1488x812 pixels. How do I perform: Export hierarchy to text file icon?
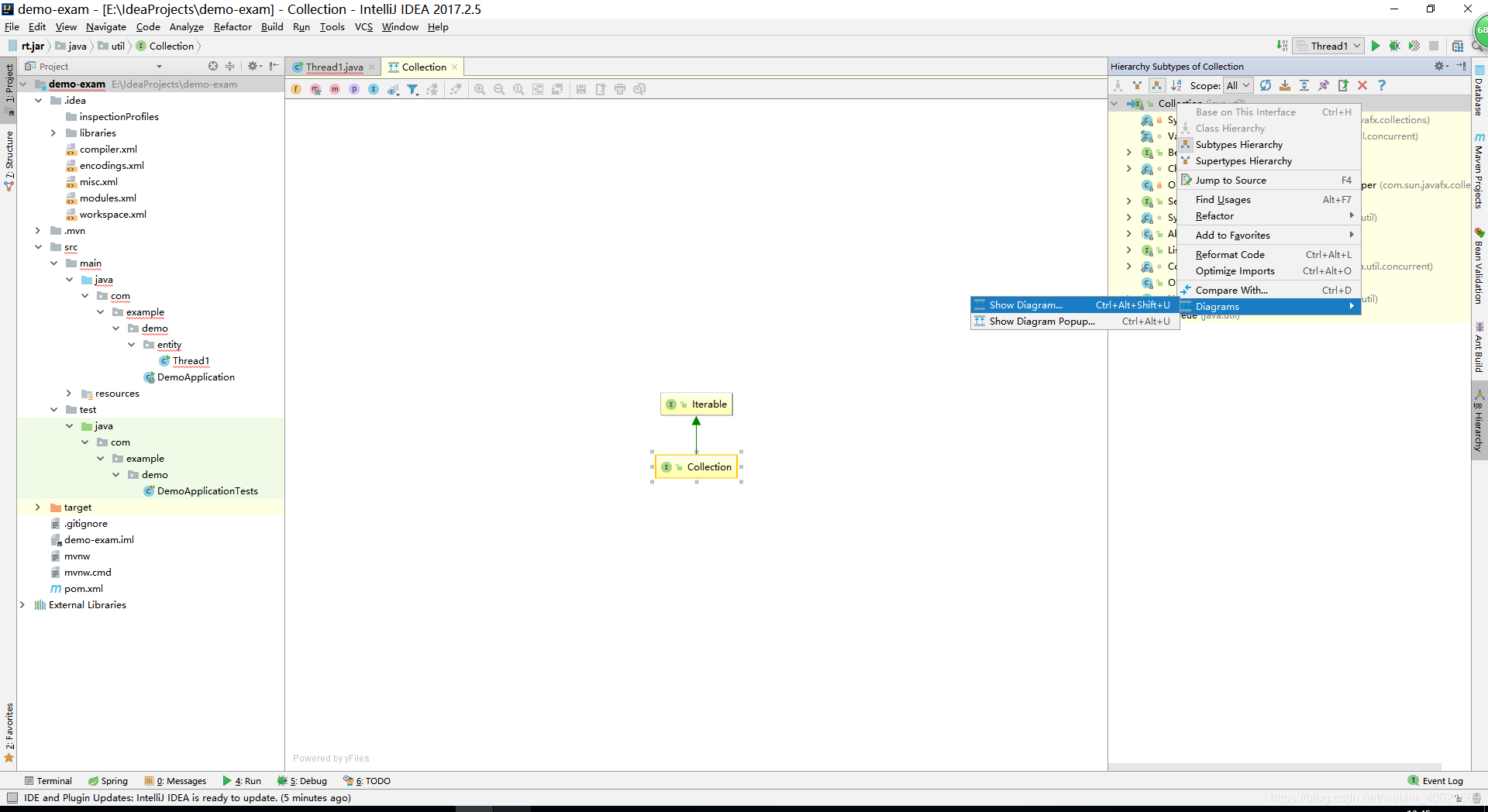[x=1343, y=85]
